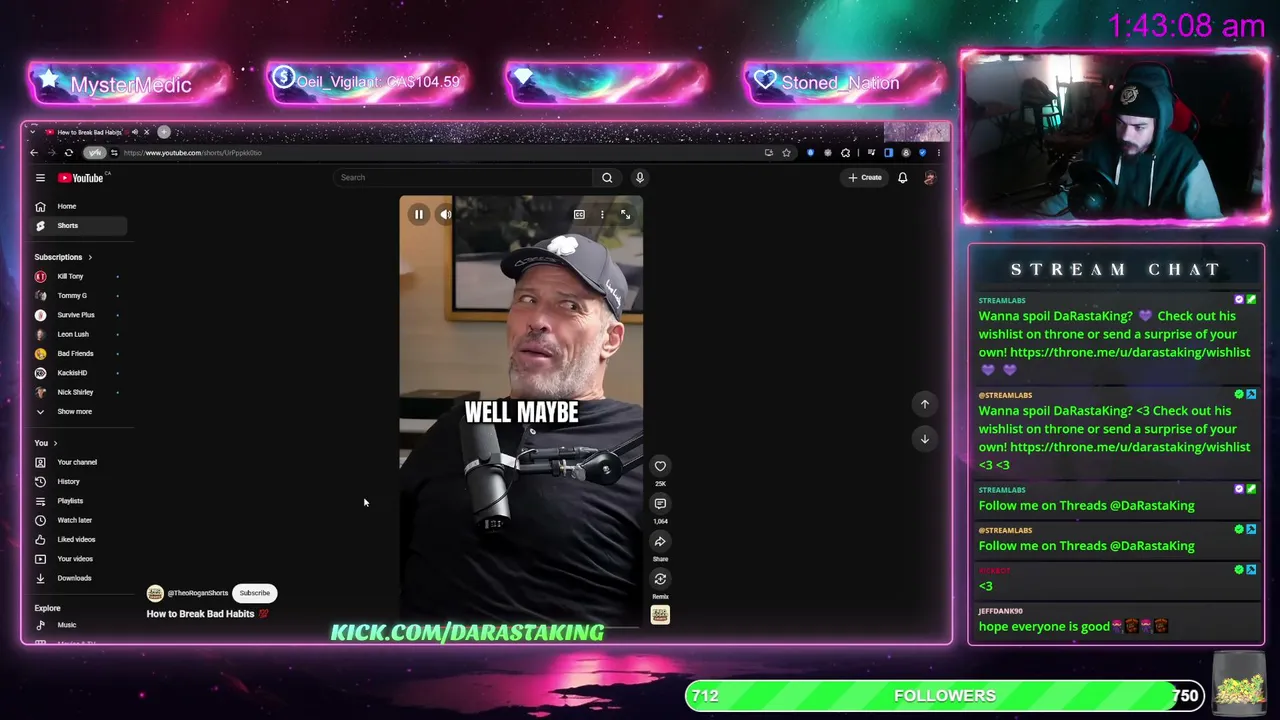
Task: Open the Leon Lush subscription
Action: pyautogui.click(x=78, y=334)
